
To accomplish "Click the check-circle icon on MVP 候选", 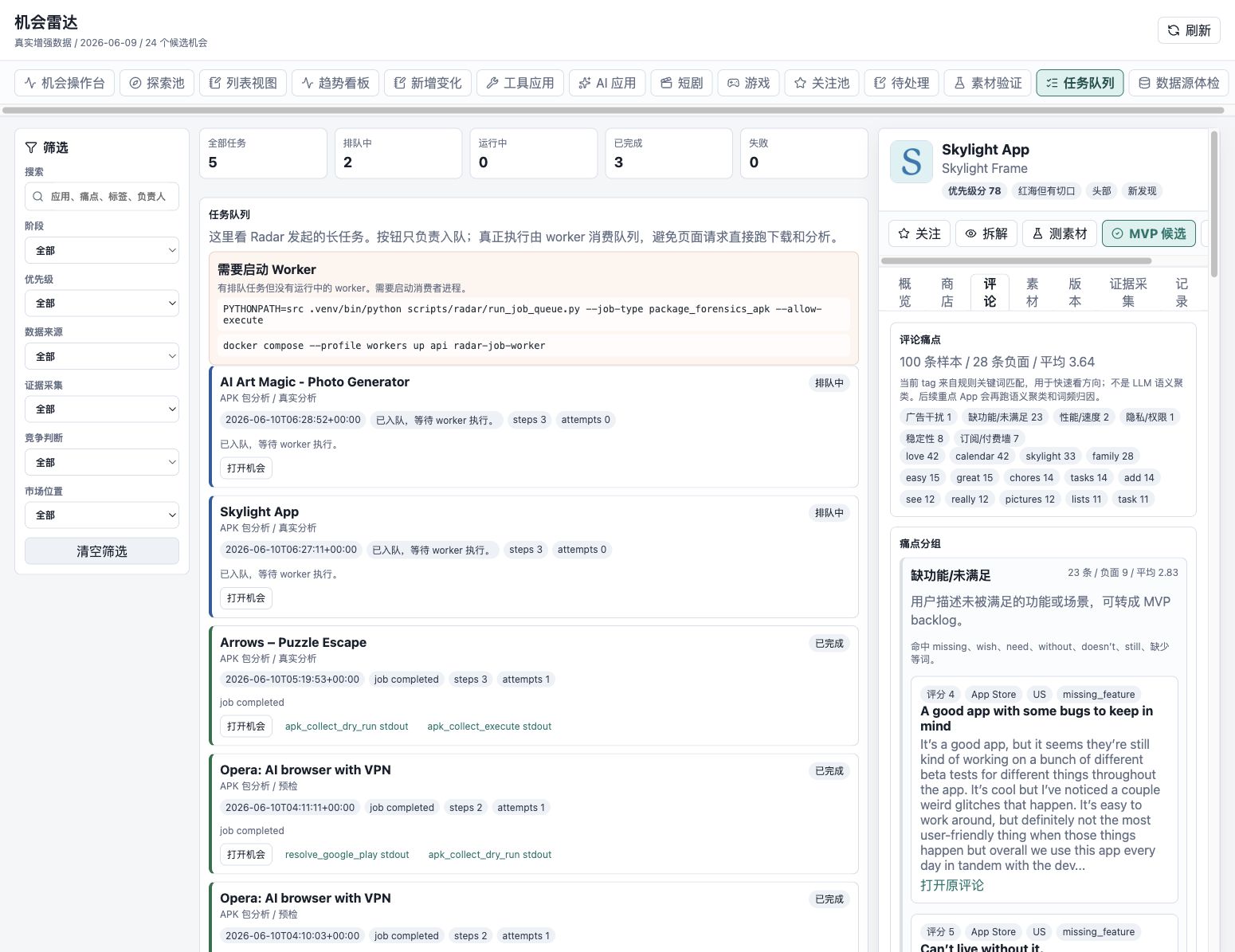I will pos(1117,233).
